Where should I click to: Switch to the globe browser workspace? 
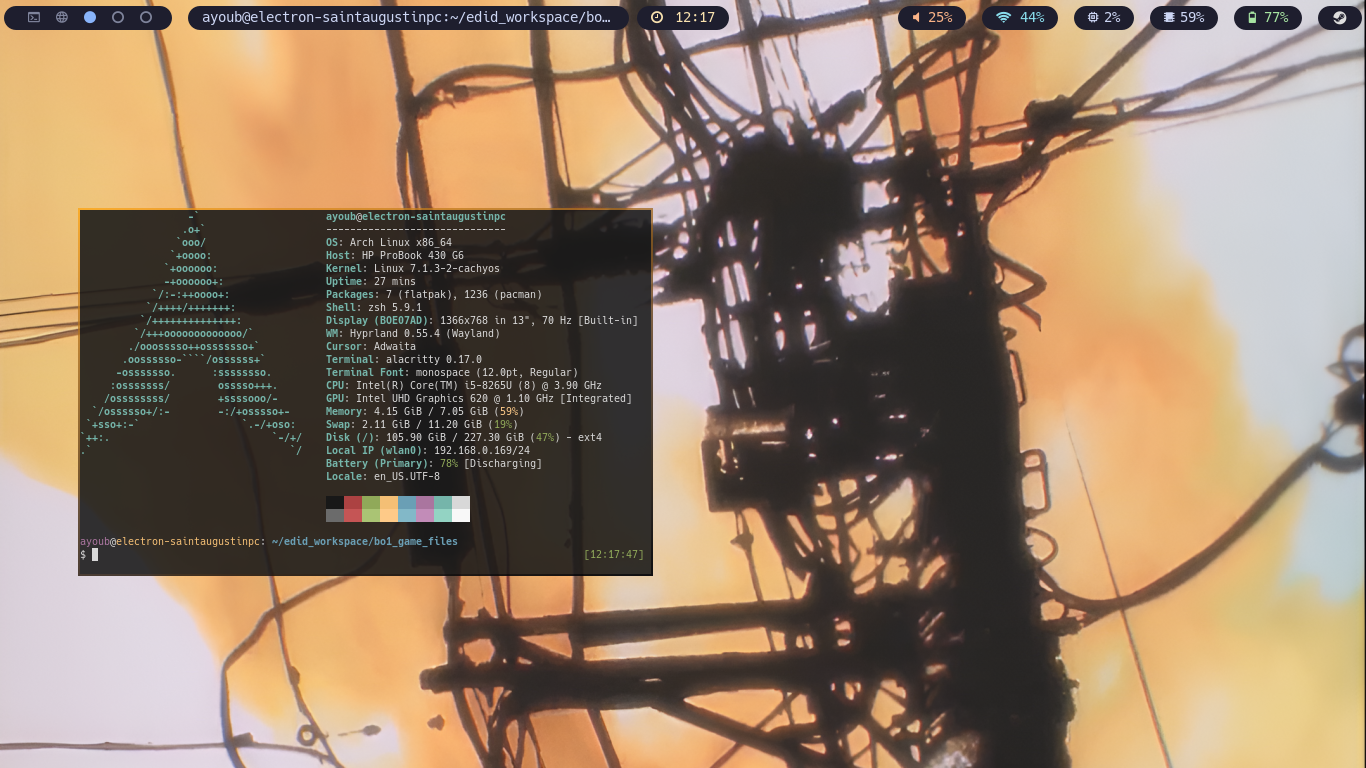point(62,18)
